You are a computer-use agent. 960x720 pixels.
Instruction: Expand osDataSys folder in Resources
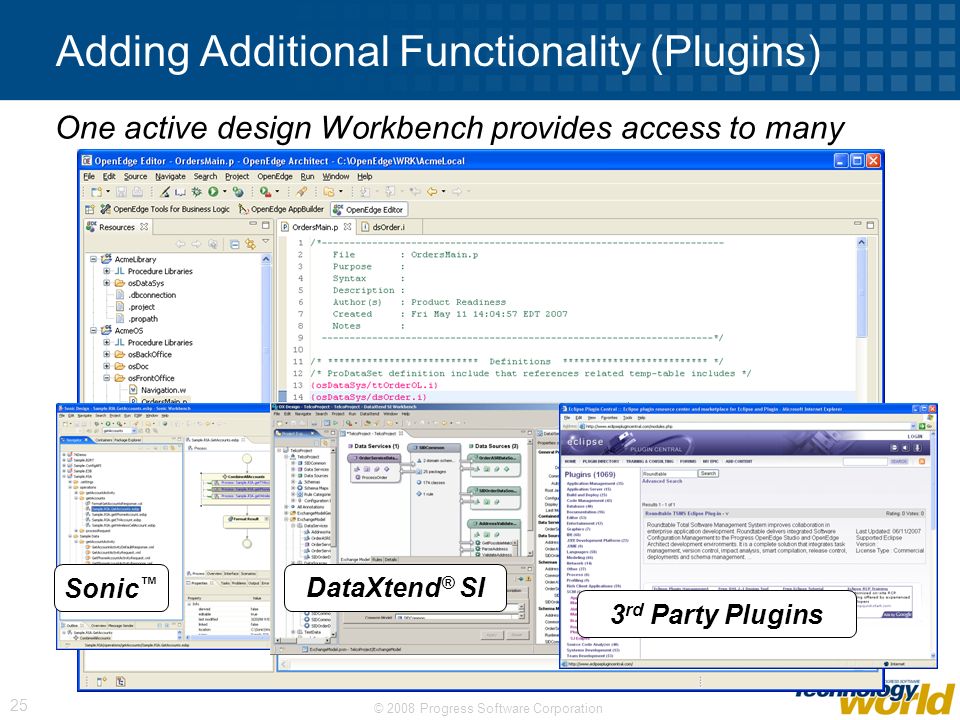point(107,283)
